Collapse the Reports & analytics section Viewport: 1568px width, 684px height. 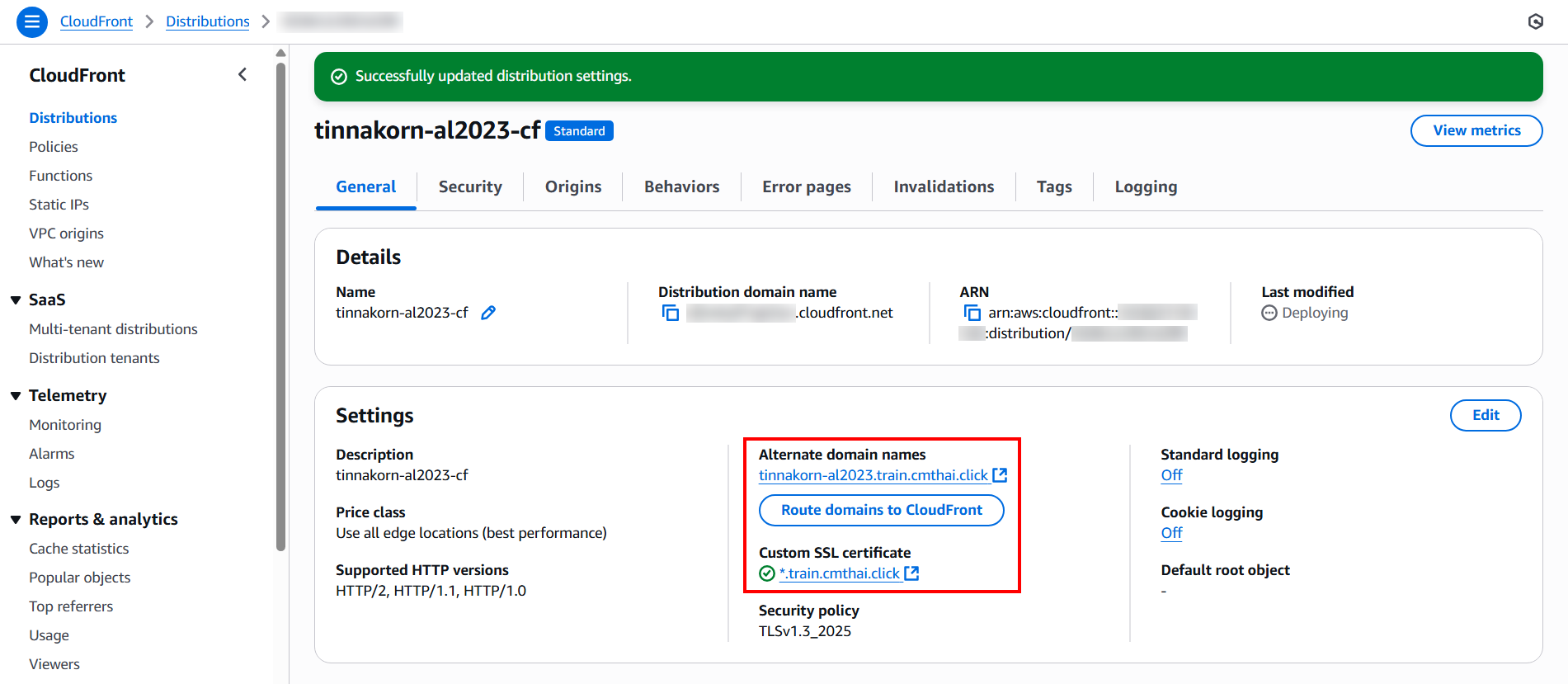[x=16, y=520]
